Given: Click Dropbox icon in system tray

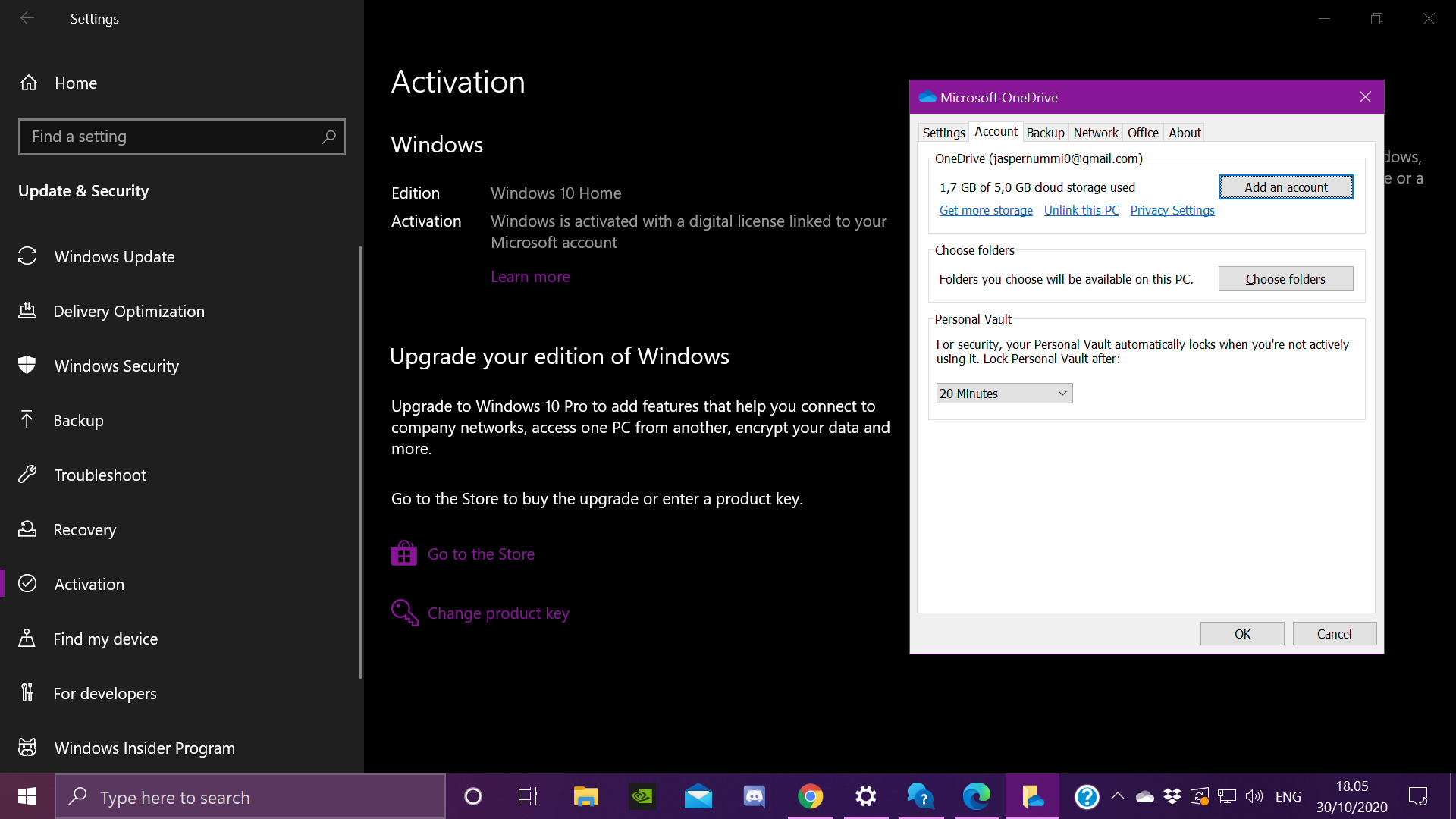Looking at the screenshot, I should (x=1172, y=796).
